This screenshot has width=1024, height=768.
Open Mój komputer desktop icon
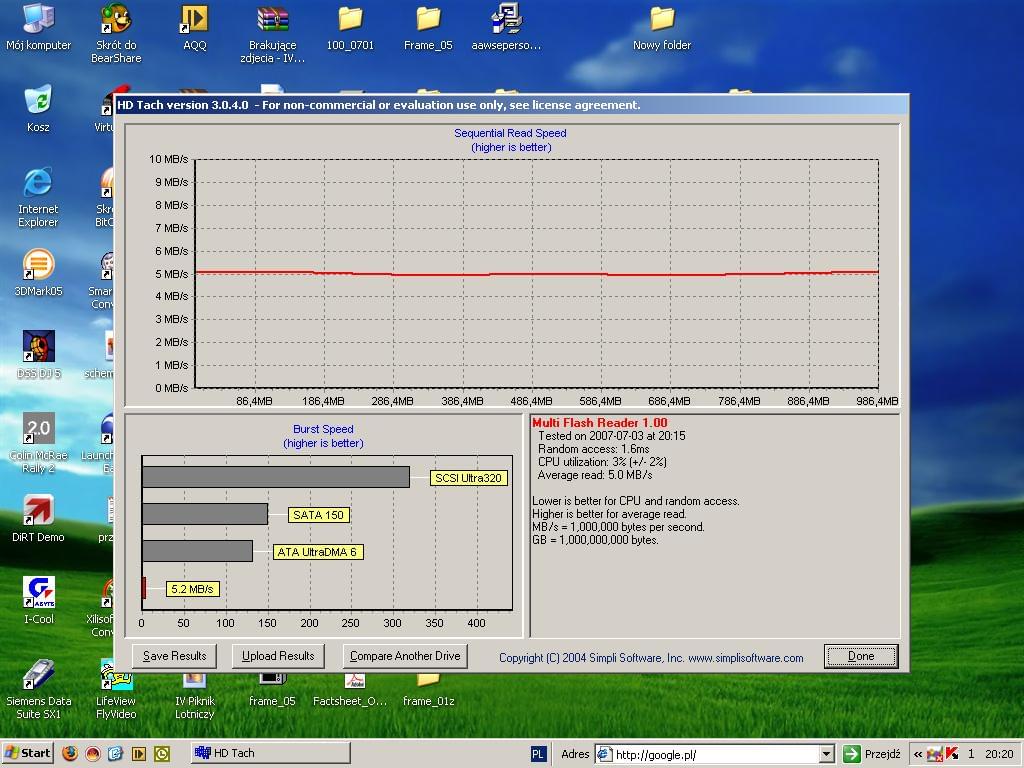tap(38, 26)
